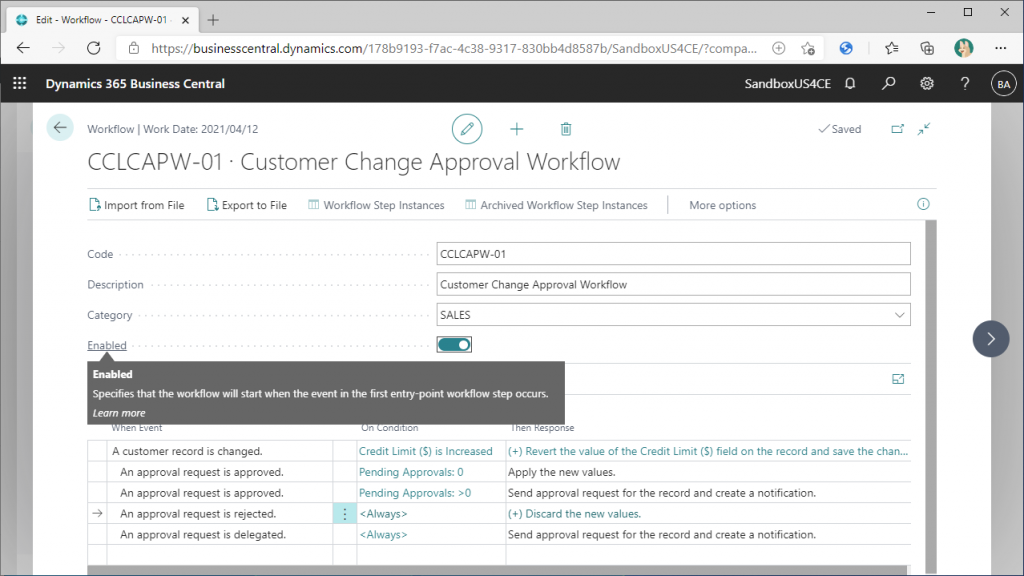Open condition Credit Limit ($) is Increased
Viewport: 1024px width, 576px height.
pyautogui.click(x=426, y=451)
